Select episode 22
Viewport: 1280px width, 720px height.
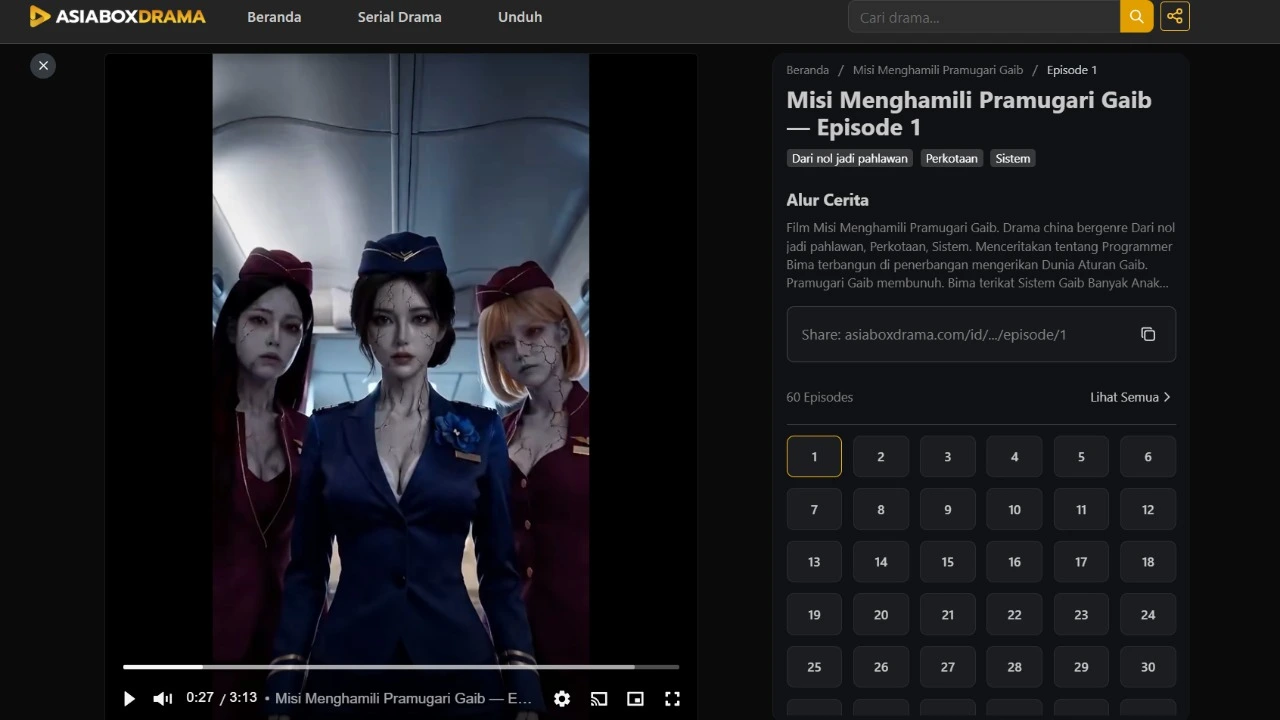(x=1014, y=615)
